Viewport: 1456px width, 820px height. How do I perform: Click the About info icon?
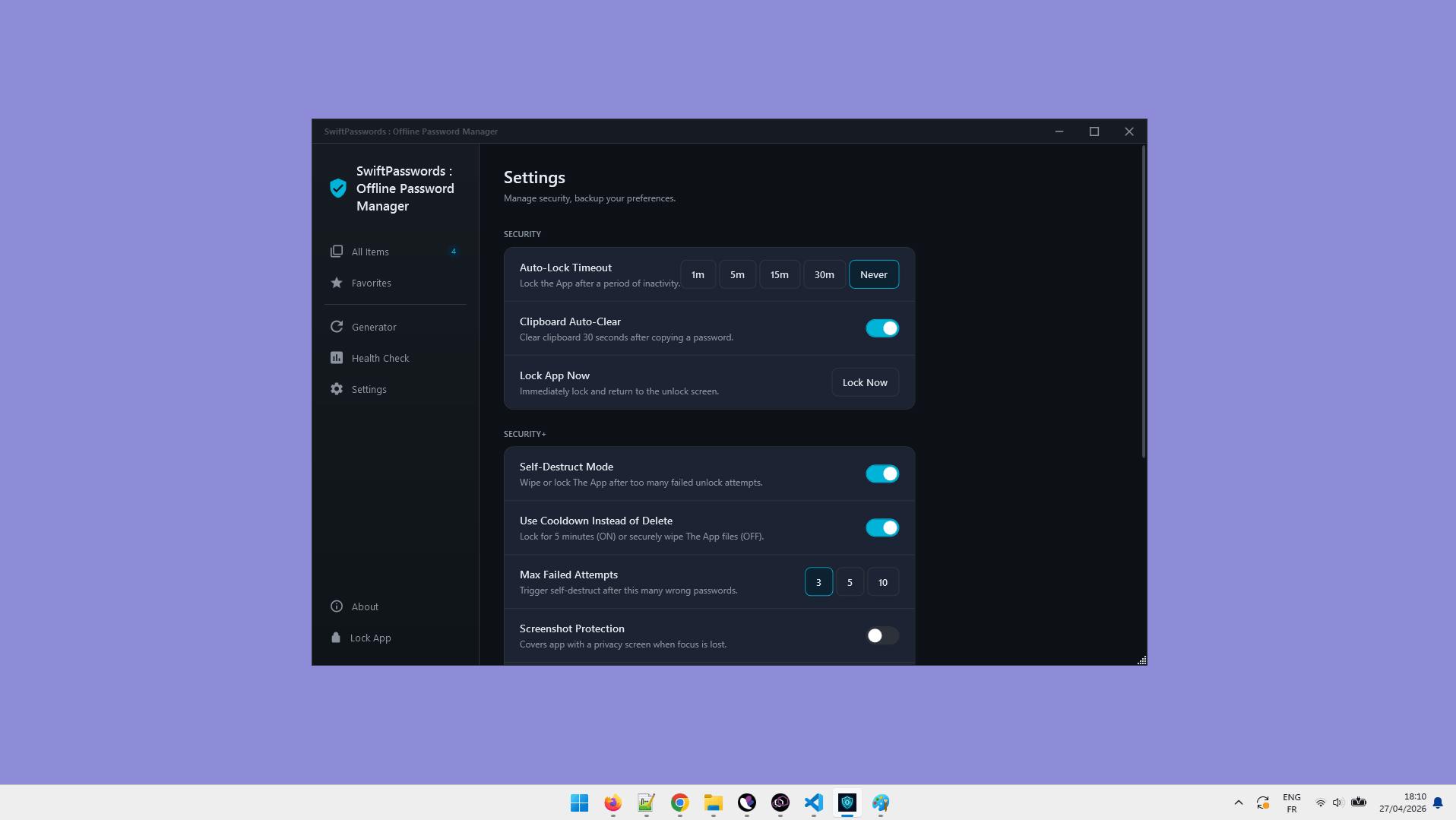(x=337, y=606)
